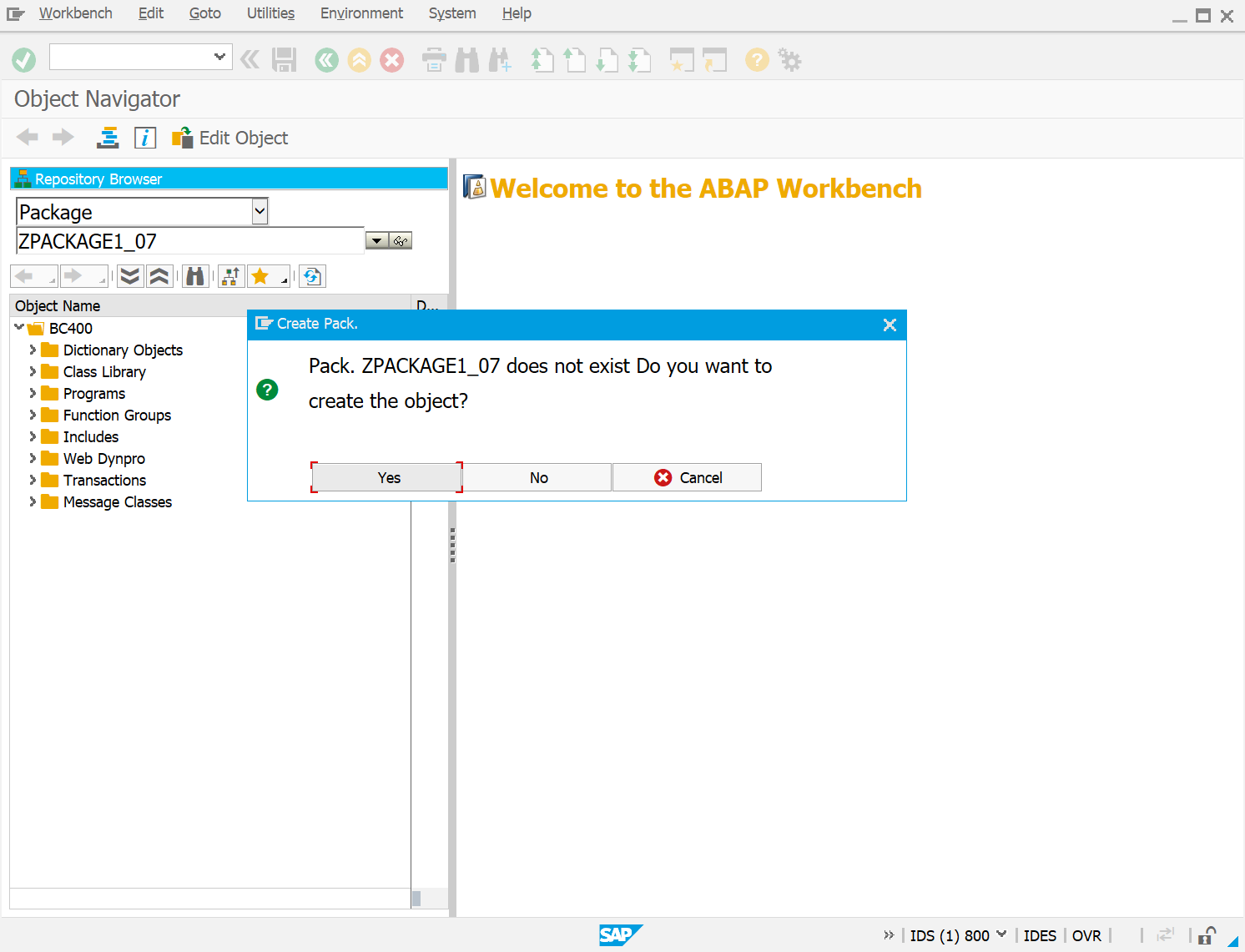This screenshot has width=1245, height=952.
Task: Expand the Web Dynpro folder
Action: [x=33, y=458]
